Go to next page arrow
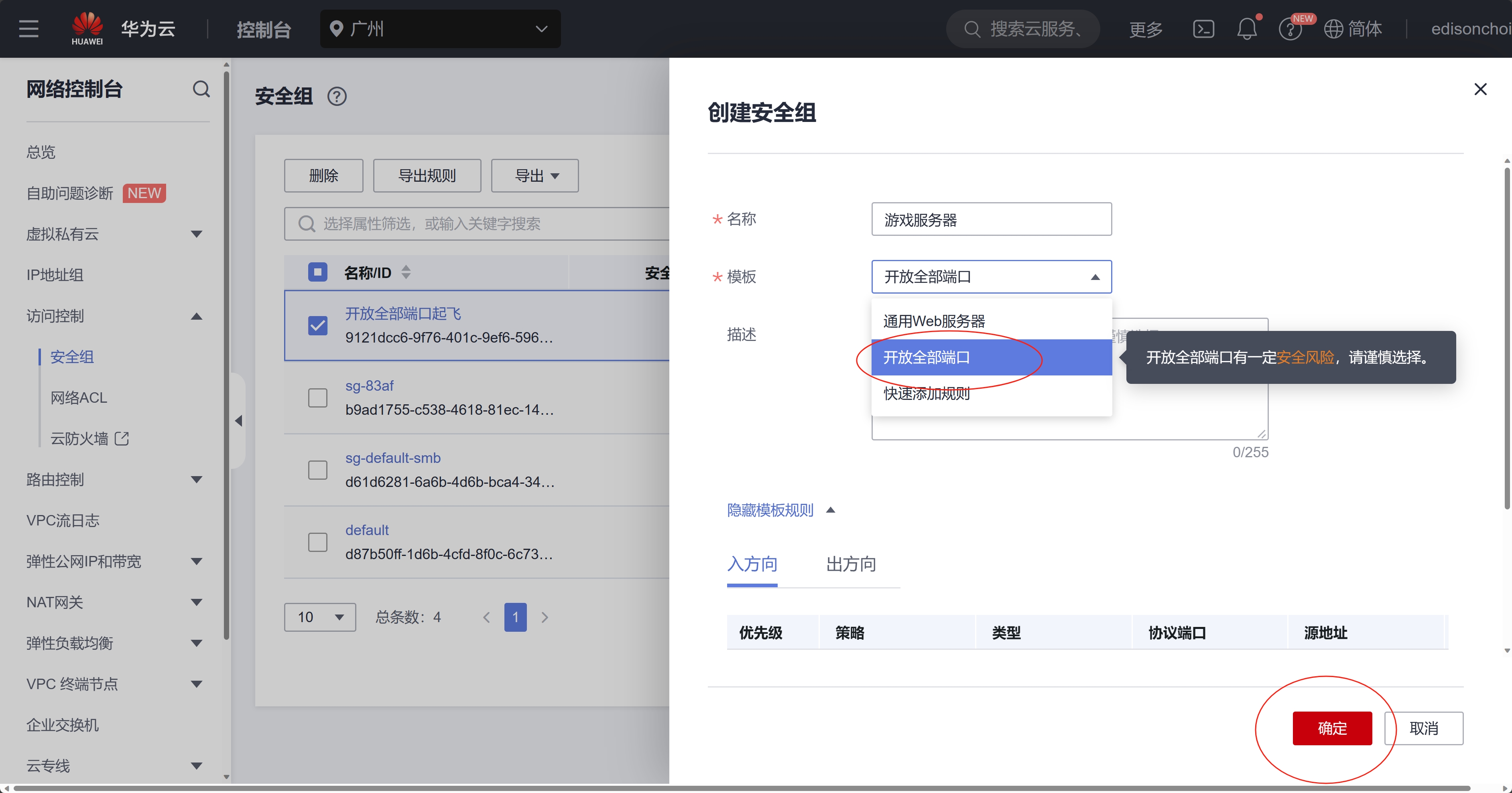The height and width of the screenshot is (793, 1512). (x=545, y=617)
